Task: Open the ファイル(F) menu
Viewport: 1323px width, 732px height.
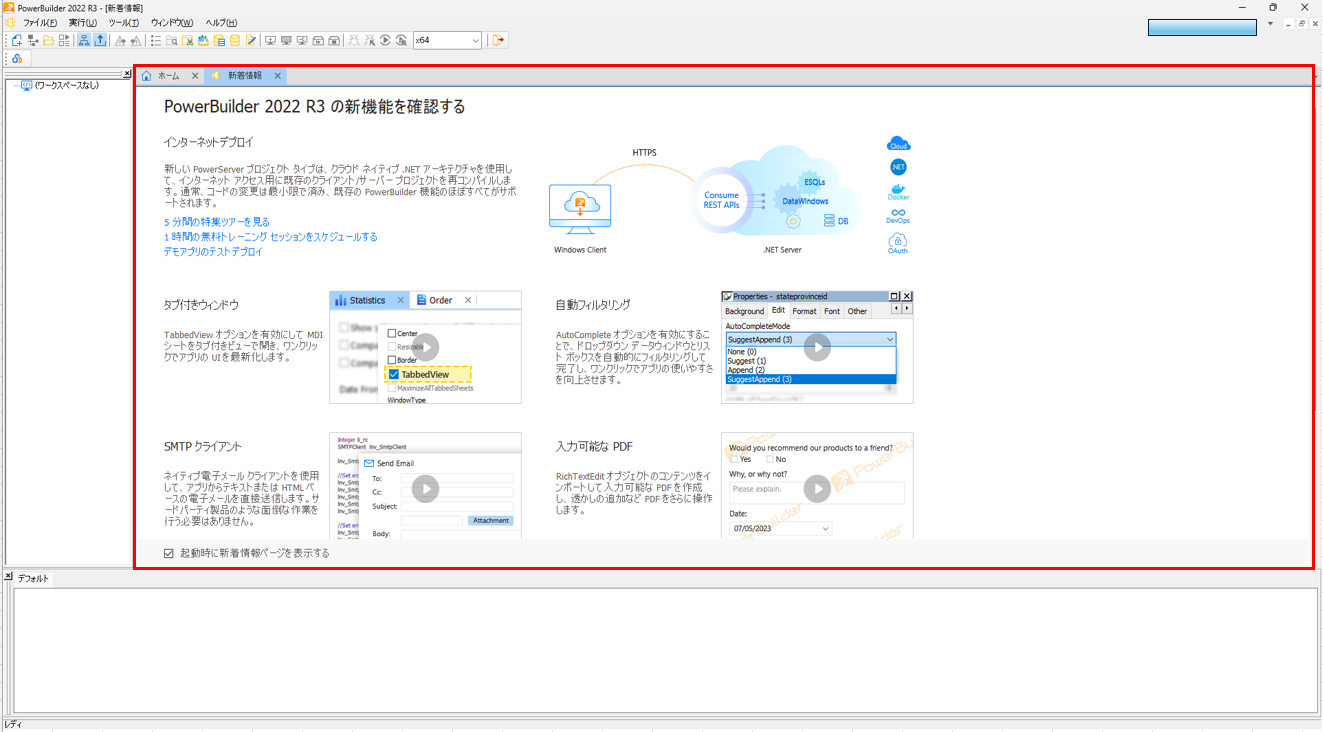Action: 40,22
